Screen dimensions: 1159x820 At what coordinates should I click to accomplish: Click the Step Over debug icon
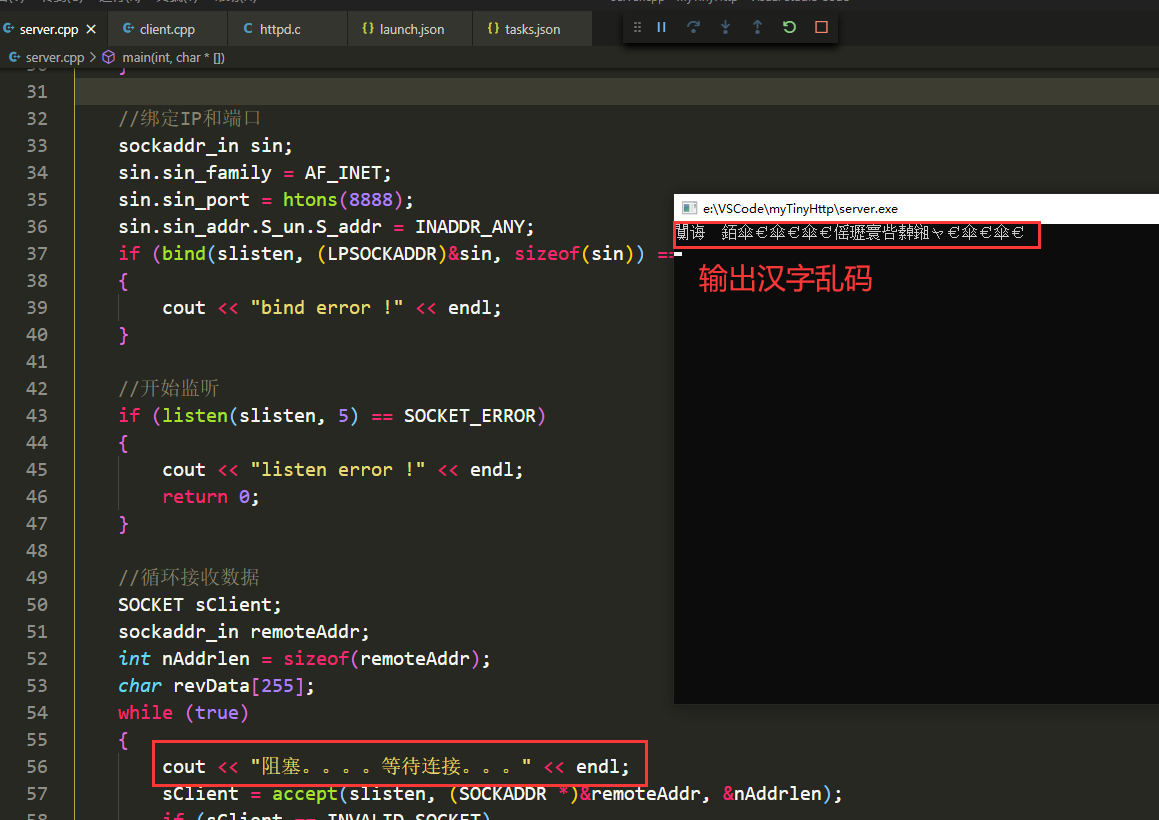click(693, 27)
